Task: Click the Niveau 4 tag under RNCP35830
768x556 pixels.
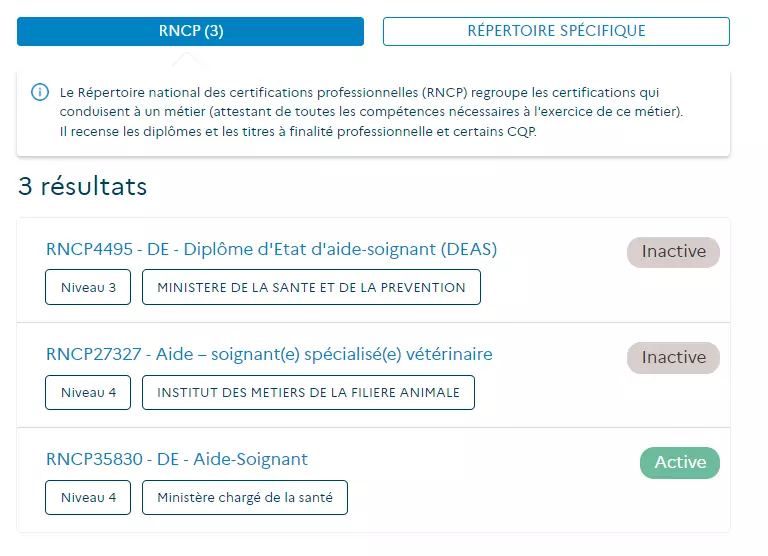Action: pyautogui.click(x=88, y=497)
